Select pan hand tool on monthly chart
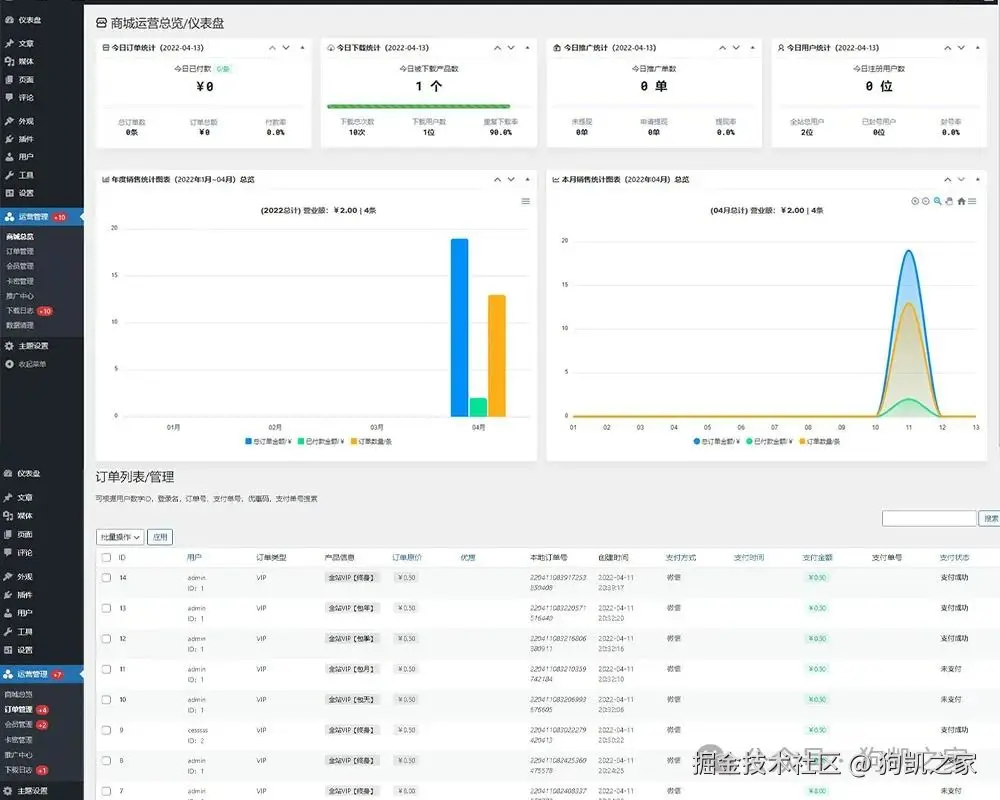The width and height of the screenshot is (1000, 800). pos(949,201)
